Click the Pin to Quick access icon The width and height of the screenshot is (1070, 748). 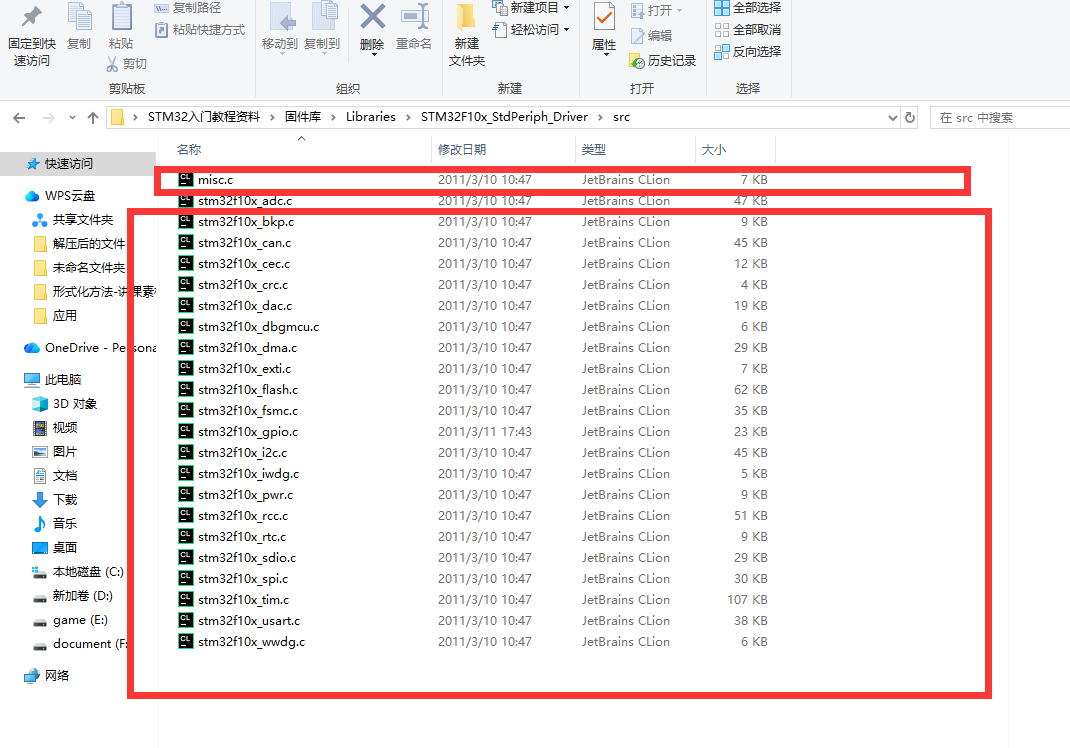[x=31, y=18]
